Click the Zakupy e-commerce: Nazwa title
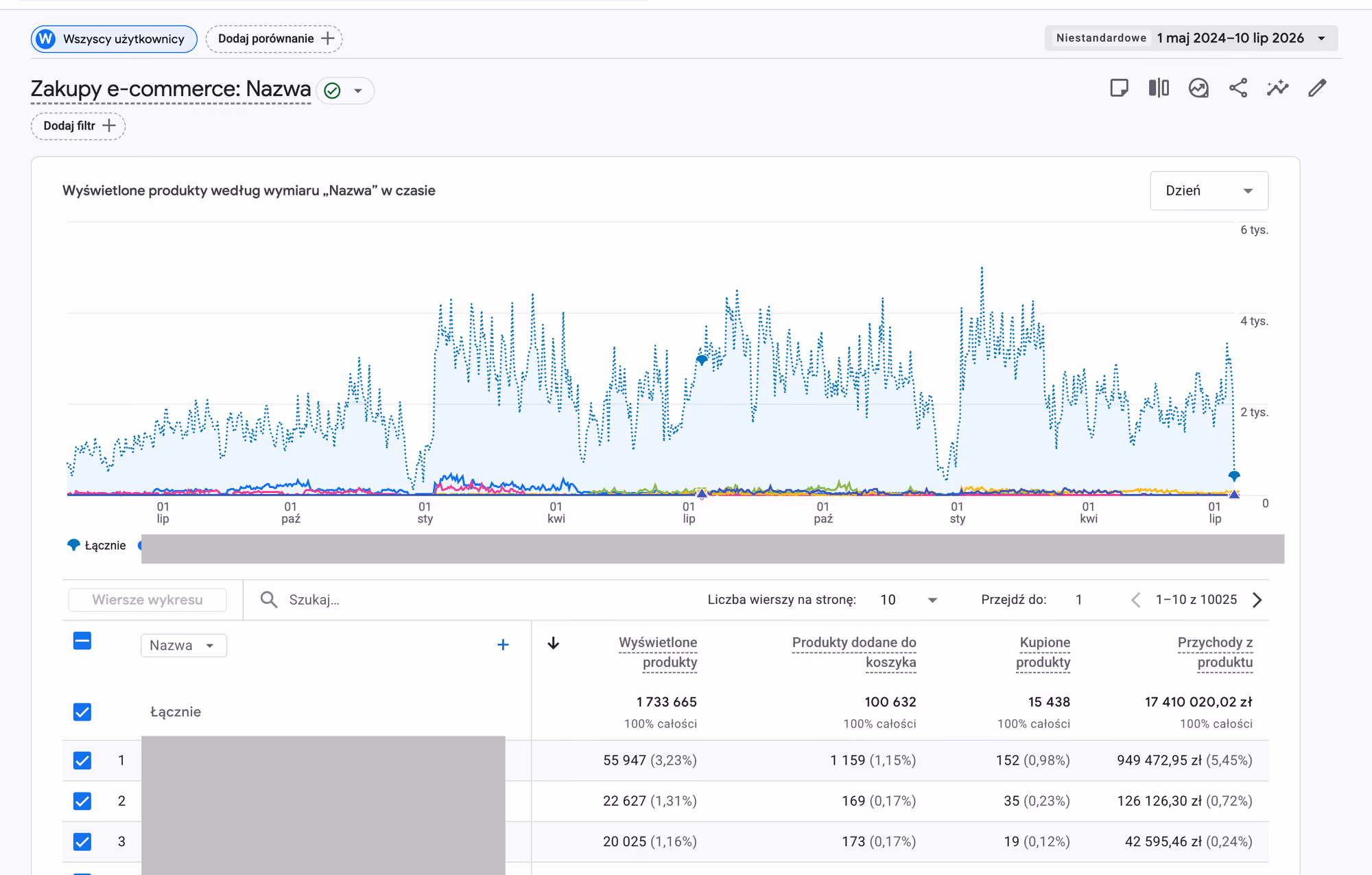Image resolution: width=1372 pixels, height=875 pixels. point(171,89)
